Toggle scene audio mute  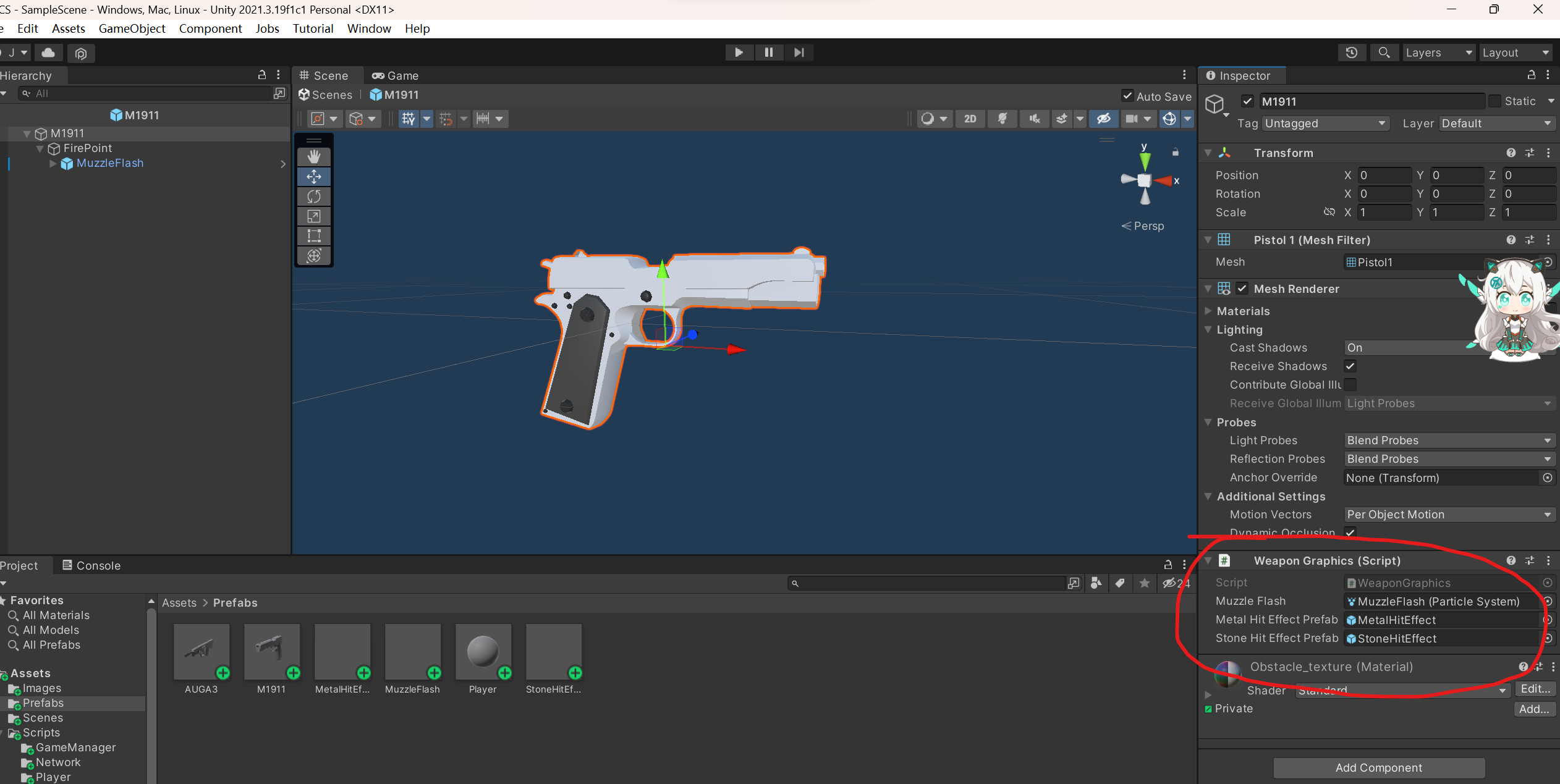pyautogui.click(x=1035, y=119)
